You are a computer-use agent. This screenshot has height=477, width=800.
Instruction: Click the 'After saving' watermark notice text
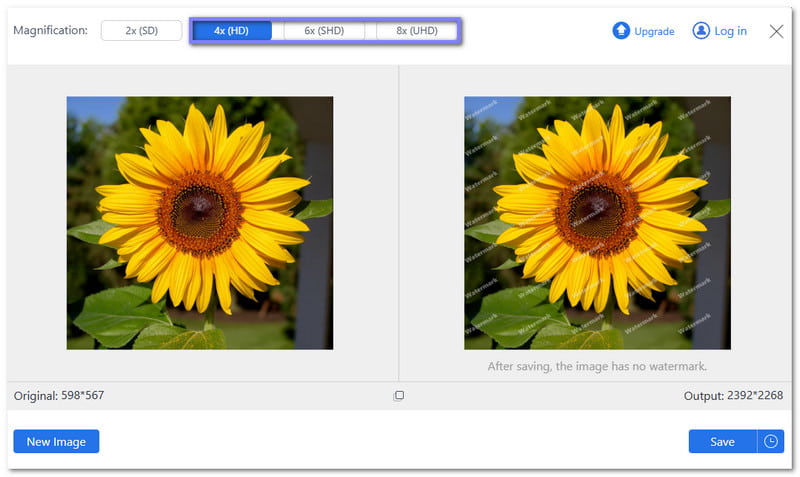(597, 366)
